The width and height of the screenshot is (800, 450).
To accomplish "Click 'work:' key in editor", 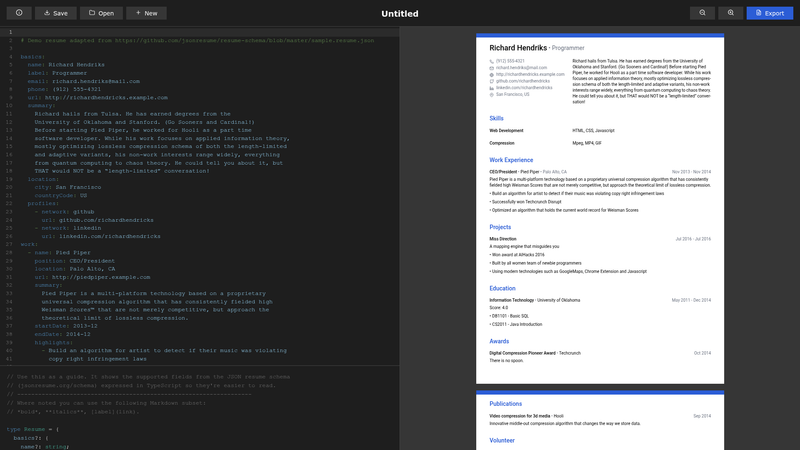I will 29,244.
